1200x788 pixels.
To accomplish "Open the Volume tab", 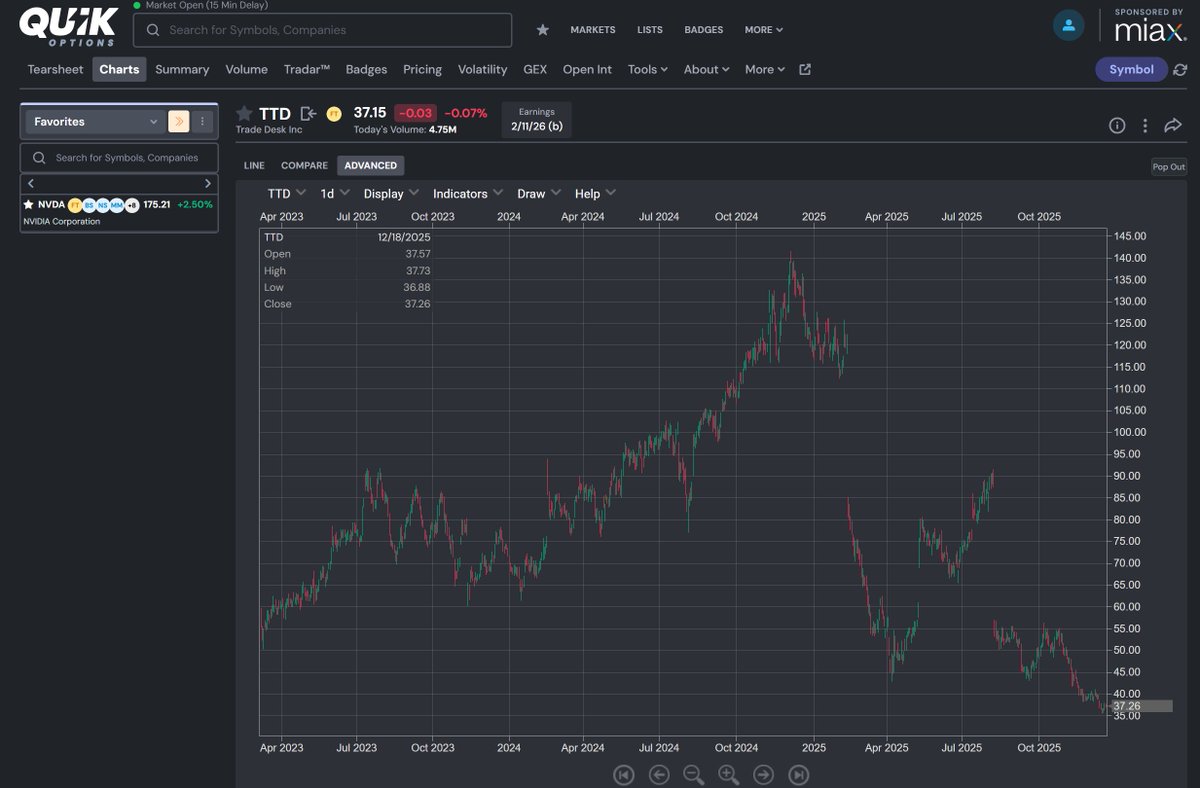I will (x=246, y=69).
